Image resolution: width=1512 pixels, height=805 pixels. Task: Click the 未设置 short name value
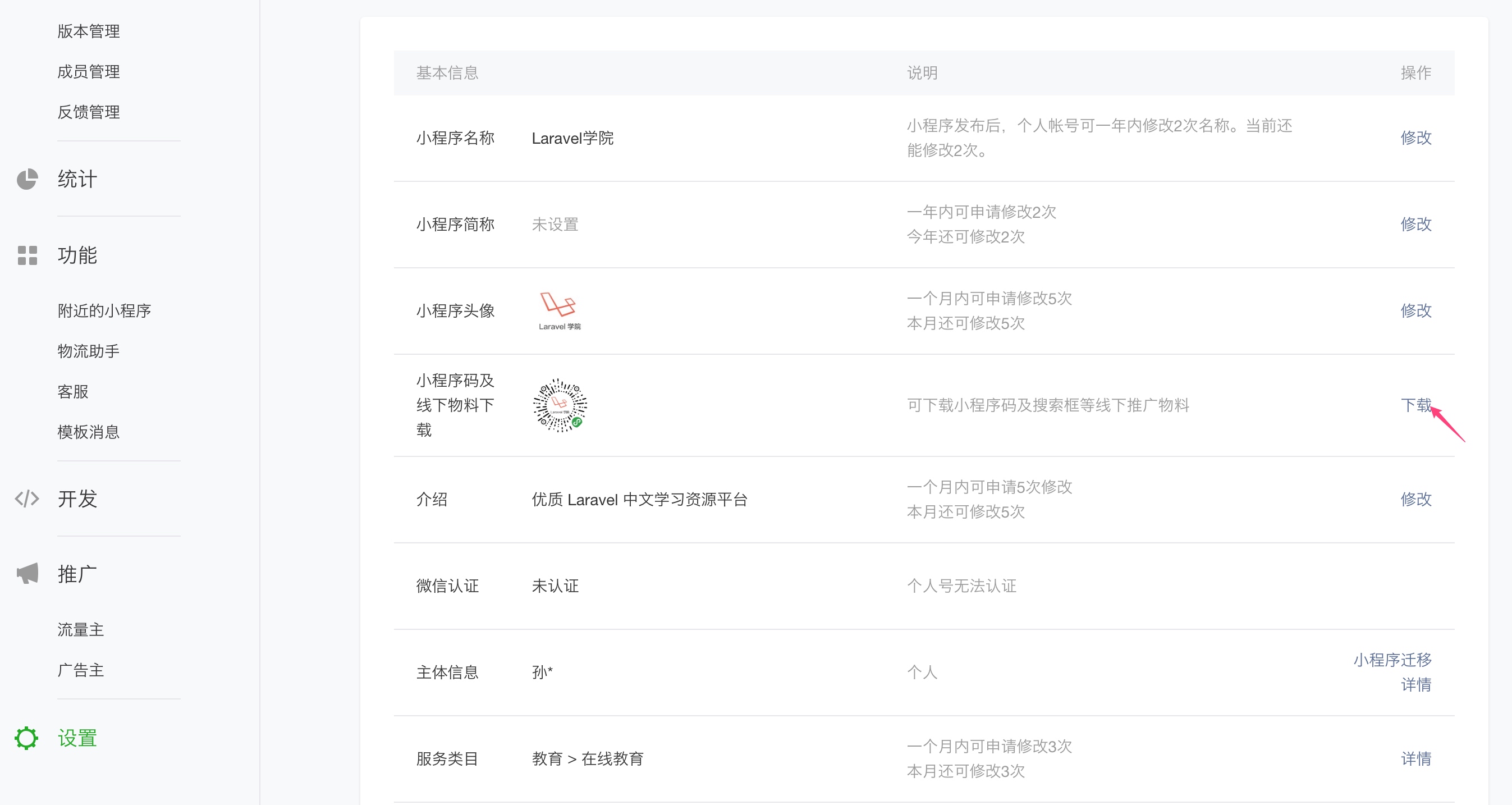click(x=555, y=225)
